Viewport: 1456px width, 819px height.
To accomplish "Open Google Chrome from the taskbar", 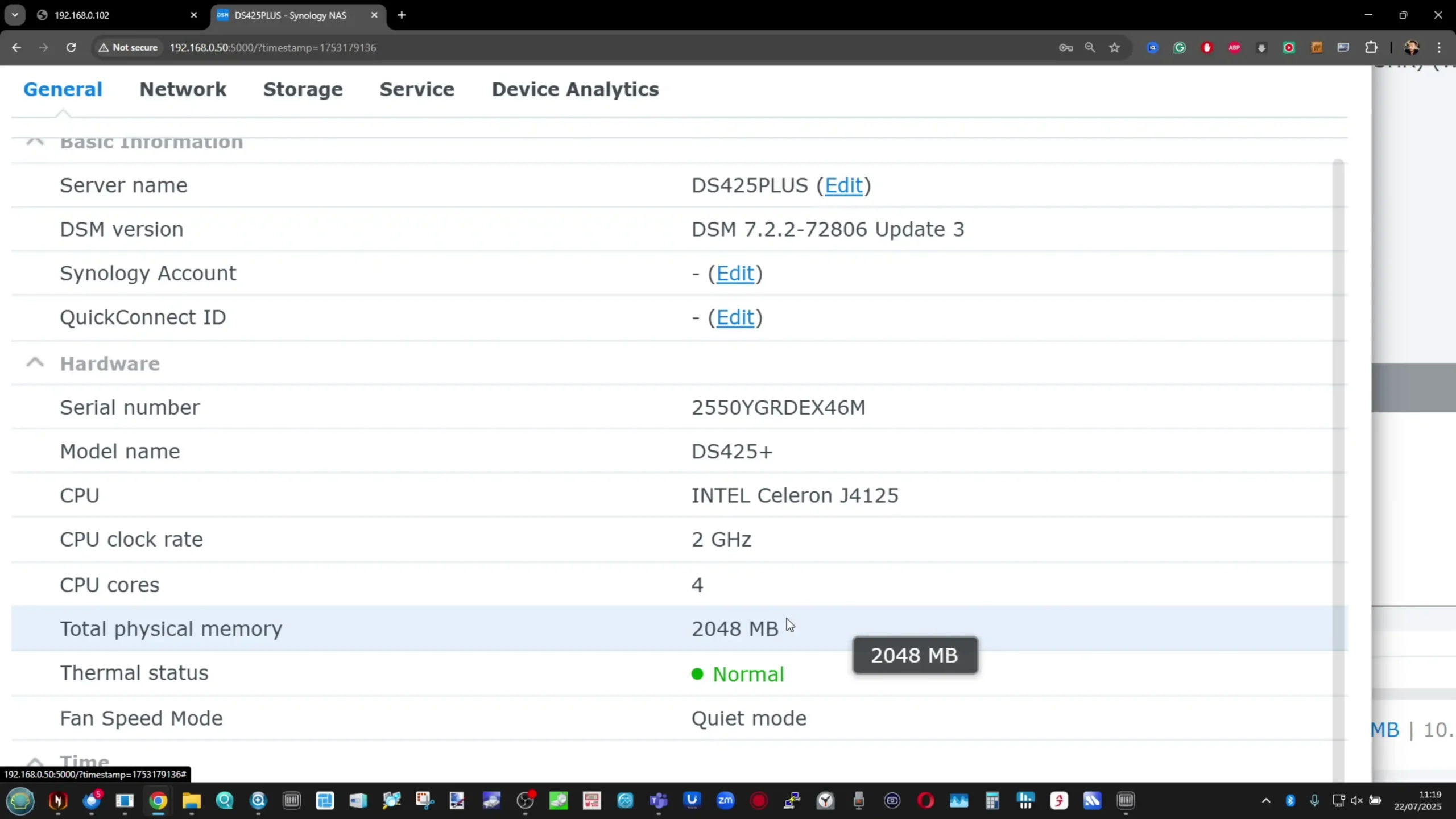I will pyautogui.click(x=158, y=801).
